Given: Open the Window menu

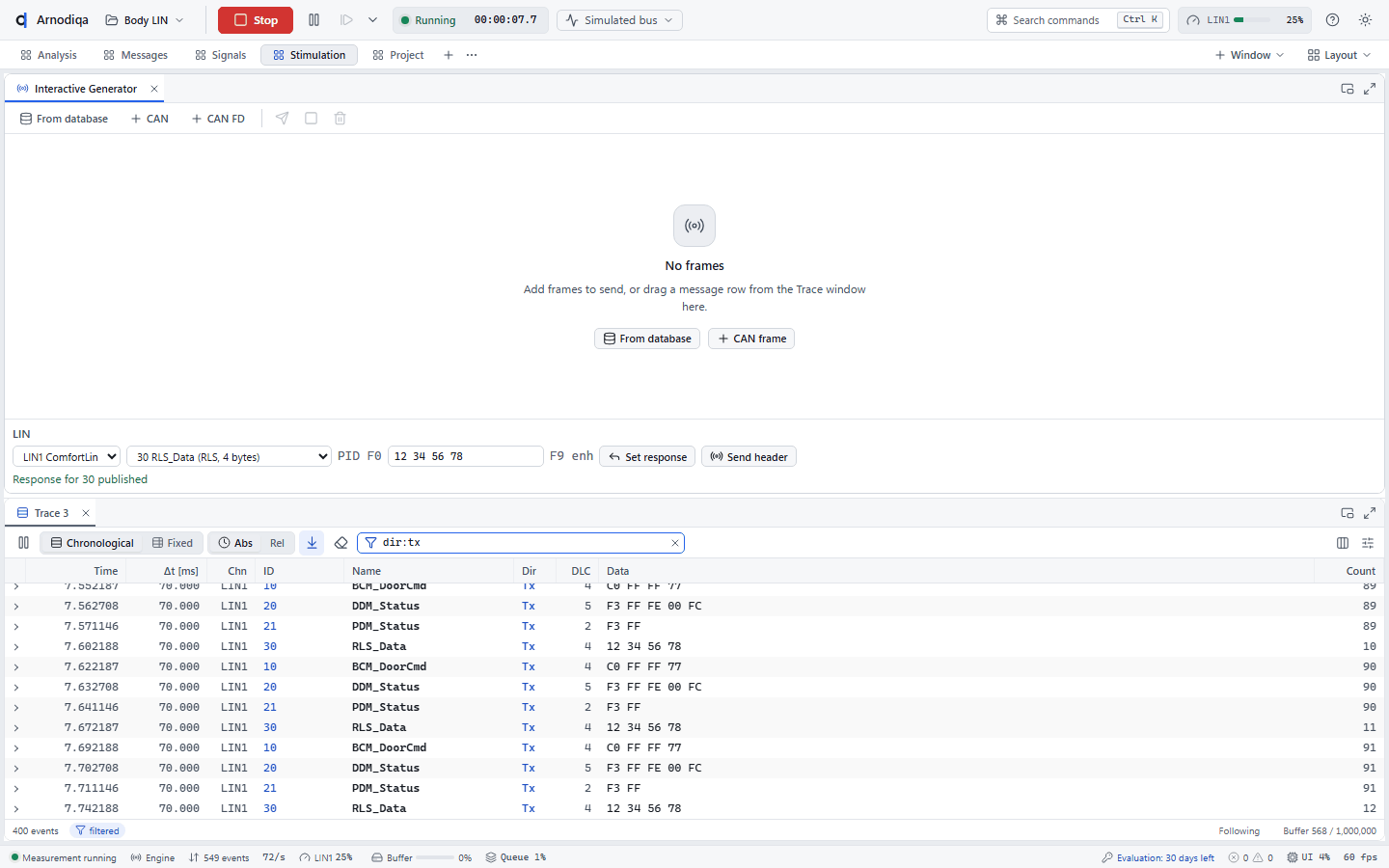Looking at the screenshot, I should (x=1249, y=55).
